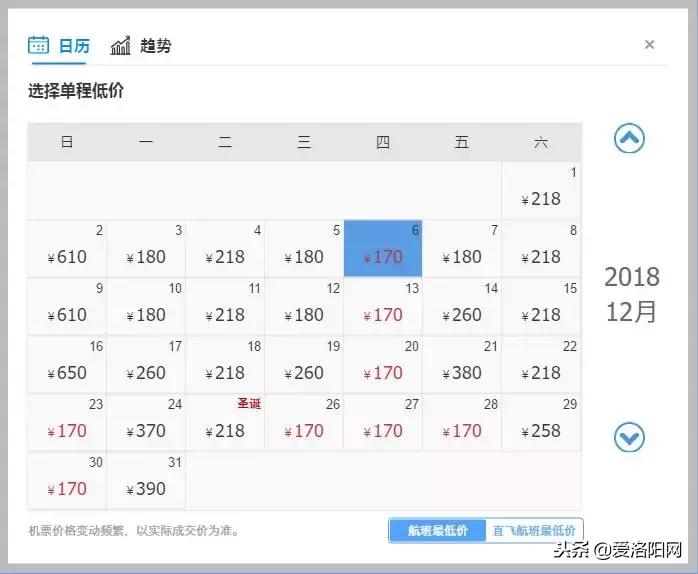Viewport: 698px width, 574px height.
Task: Select December 14 at ¥260
Action: (462, 306)
